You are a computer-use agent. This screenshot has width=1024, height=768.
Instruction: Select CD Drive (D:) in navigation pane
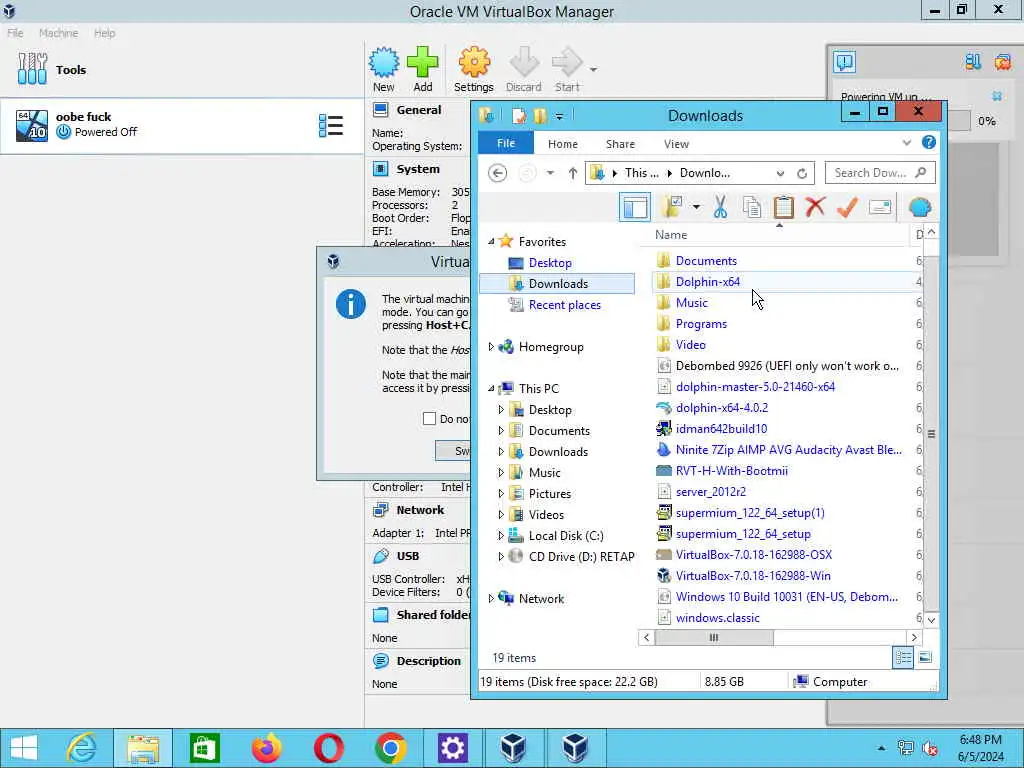pyautogui.click(x=581, y=556)
